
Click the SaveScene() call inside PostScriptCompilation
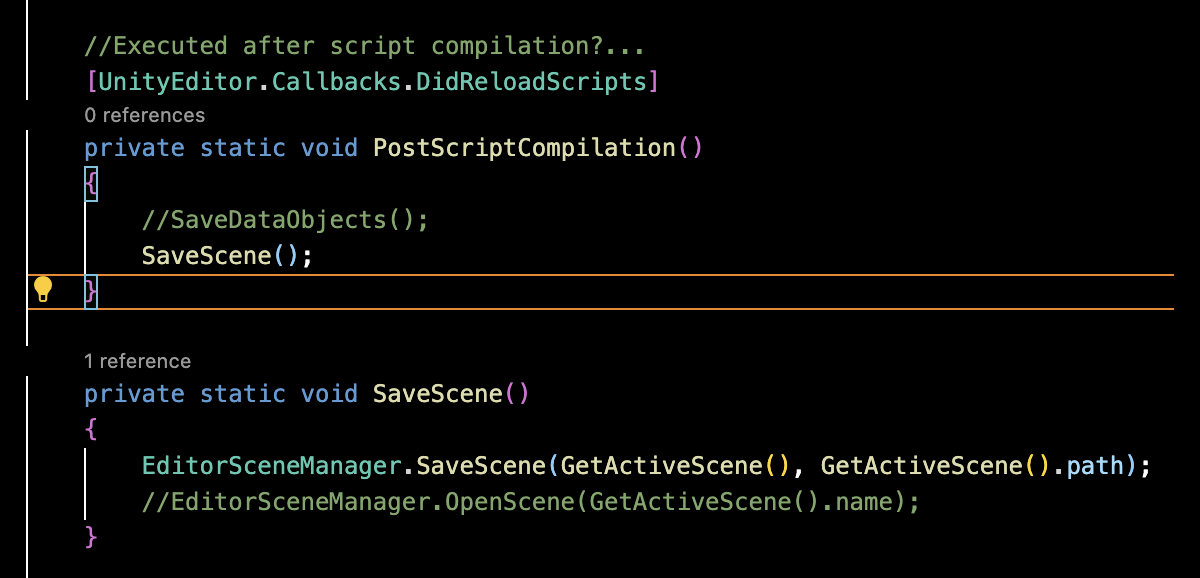(x=206, y=256)
